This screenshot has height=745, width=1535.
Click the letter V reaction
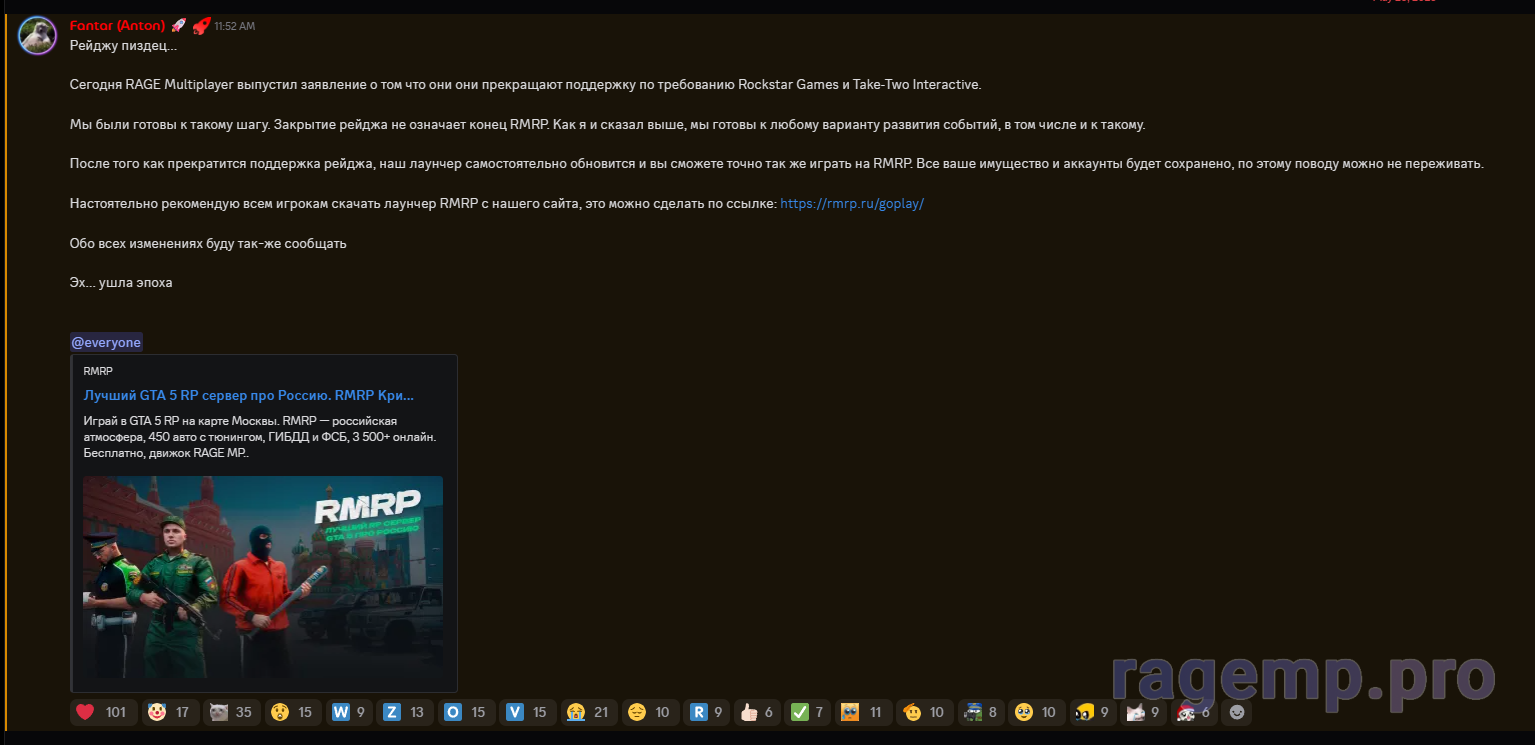pos(527,712)
